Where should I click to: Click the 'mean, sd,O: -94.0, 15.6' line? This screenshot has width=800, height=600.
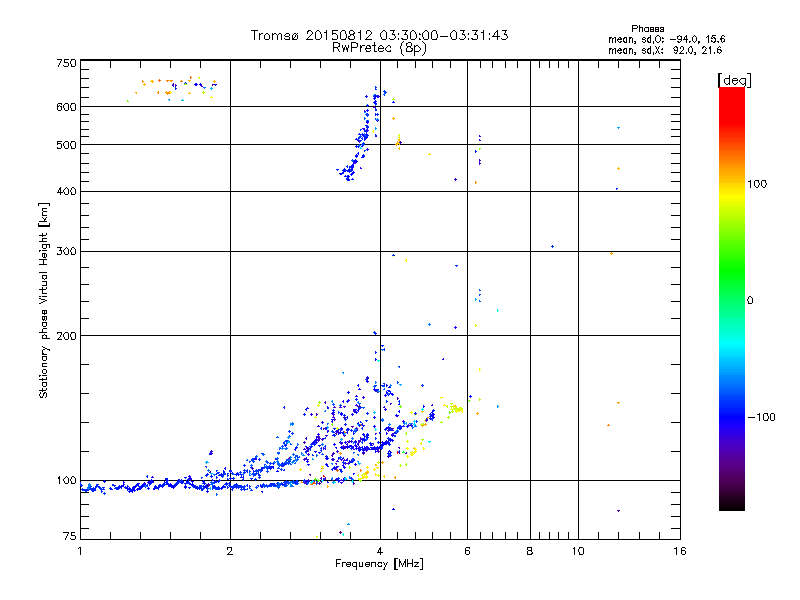click(666, 39)
